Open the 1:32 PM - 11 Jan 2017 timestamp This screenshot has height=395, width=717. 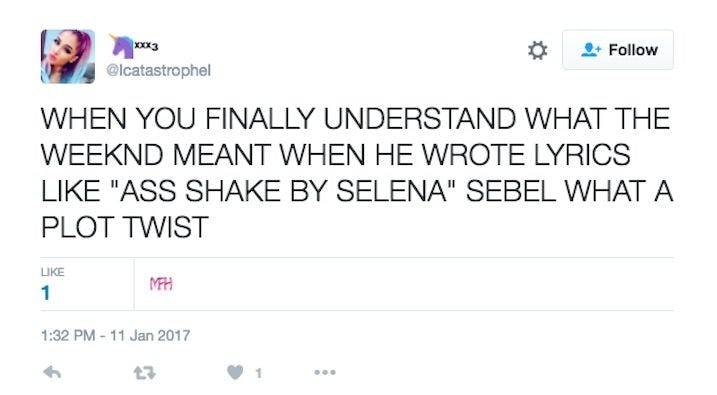[115, 336]
